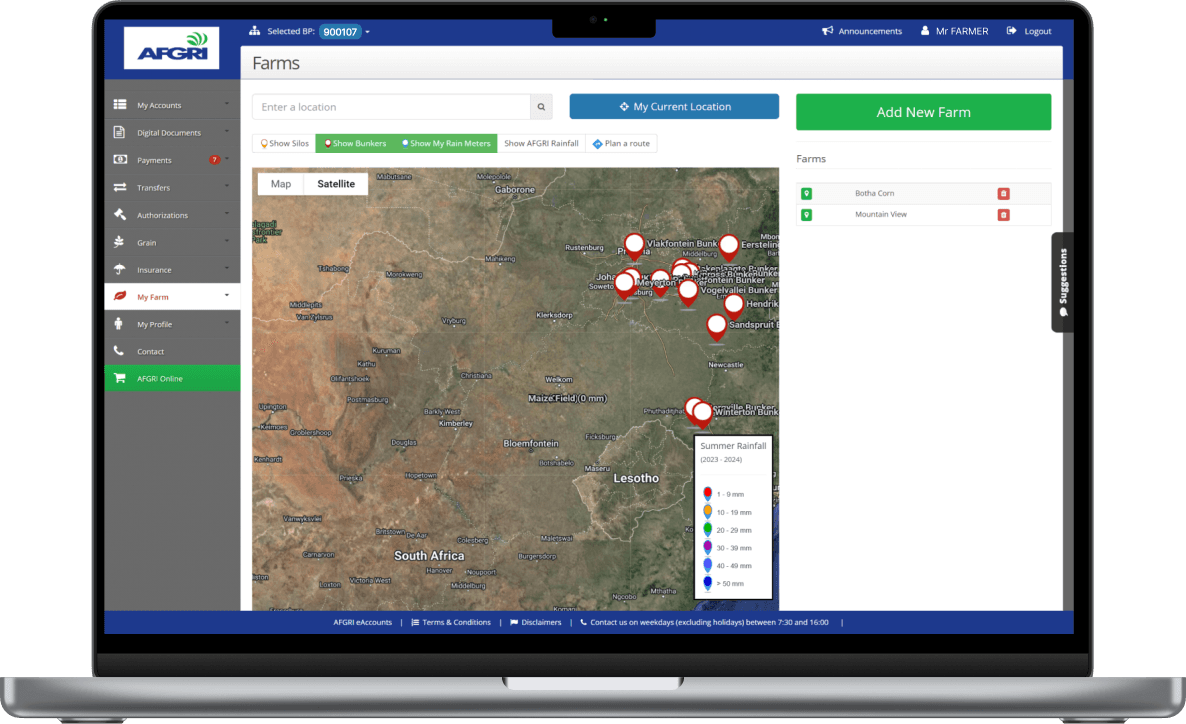Open the Mr FARMER user menu
The width and height of the screenshot is (1186, 724).
coord(955,31)
